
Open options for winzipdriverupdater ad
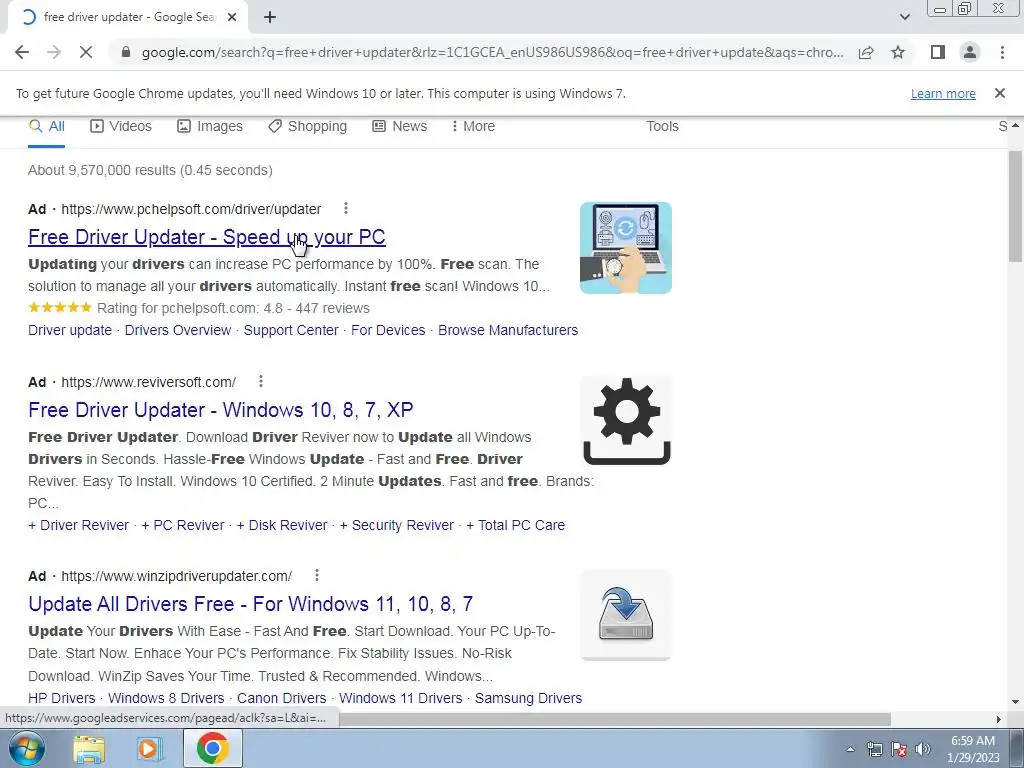317,575
